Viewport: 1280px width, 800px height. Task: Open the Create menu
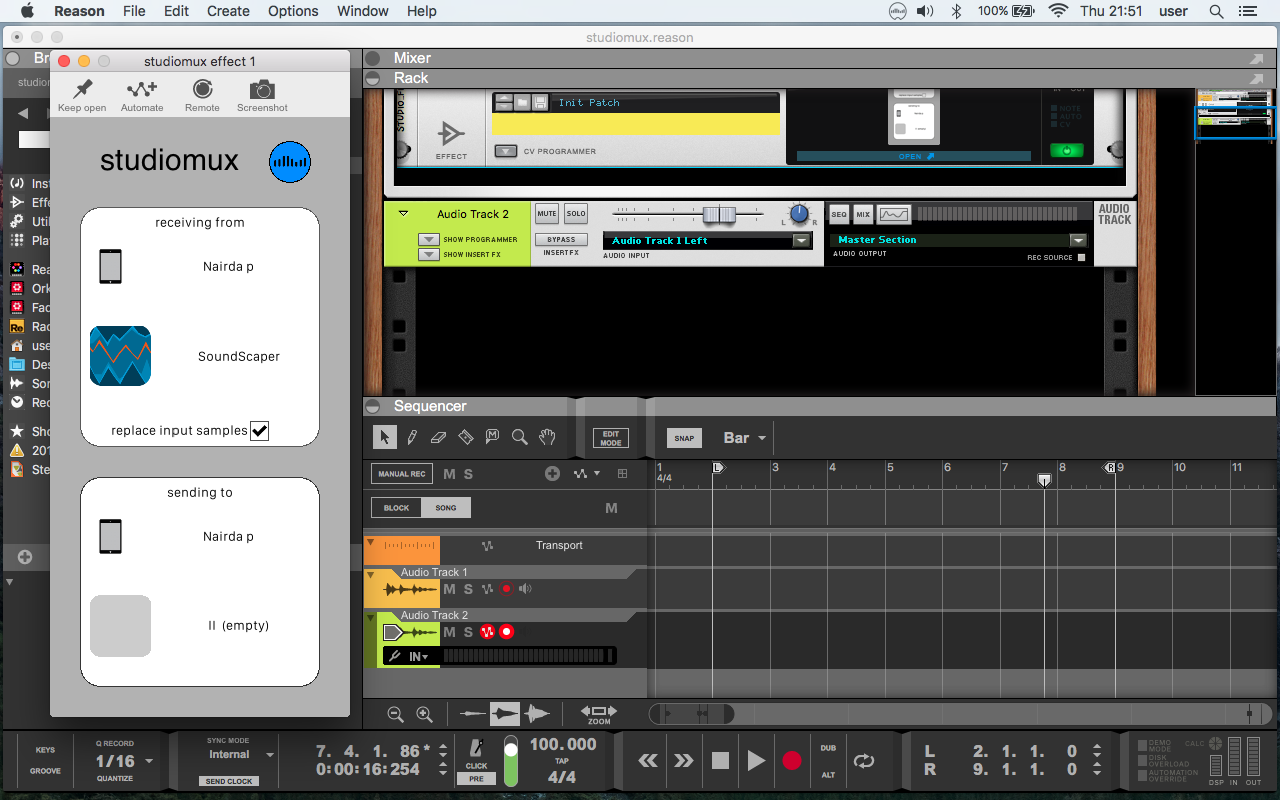[228, 11]
